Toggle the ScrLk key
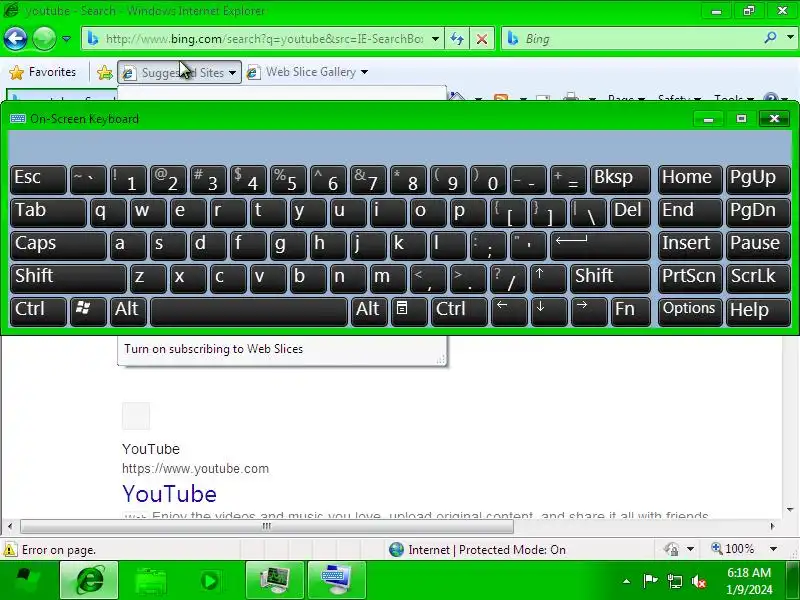 [x=758, y=279]
